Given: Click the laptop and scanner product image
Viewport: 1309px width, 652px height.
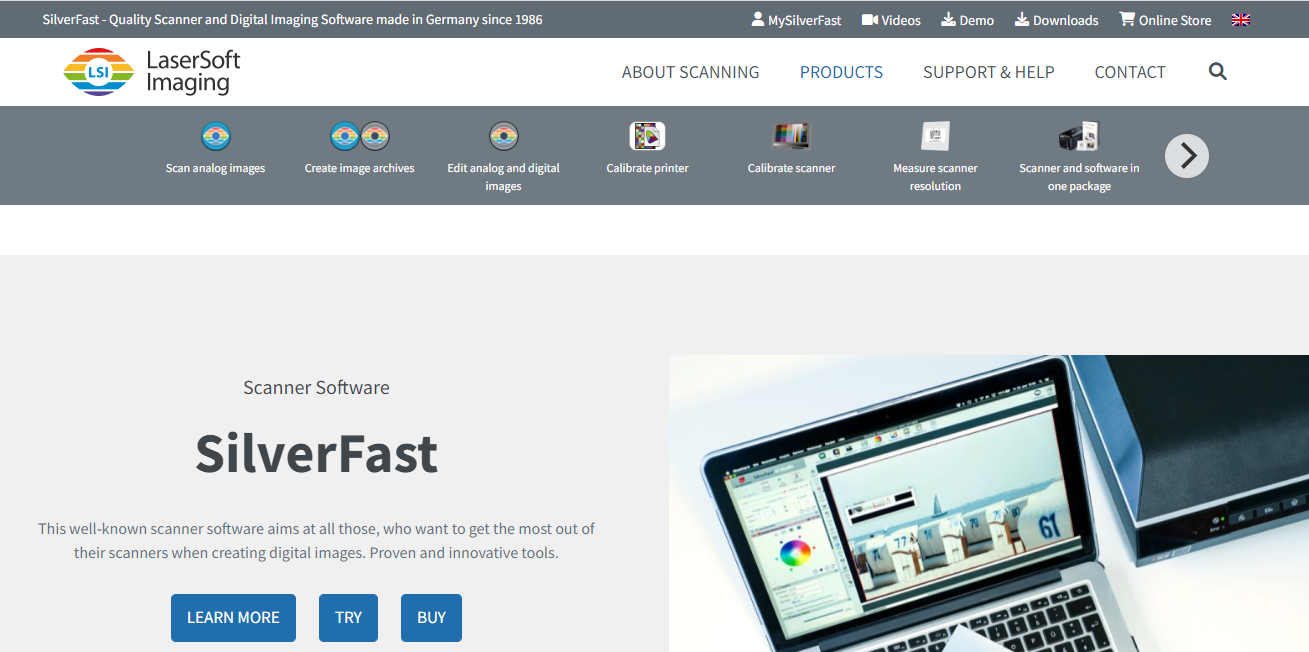Looking at the screenshot, I should [989, 503].
